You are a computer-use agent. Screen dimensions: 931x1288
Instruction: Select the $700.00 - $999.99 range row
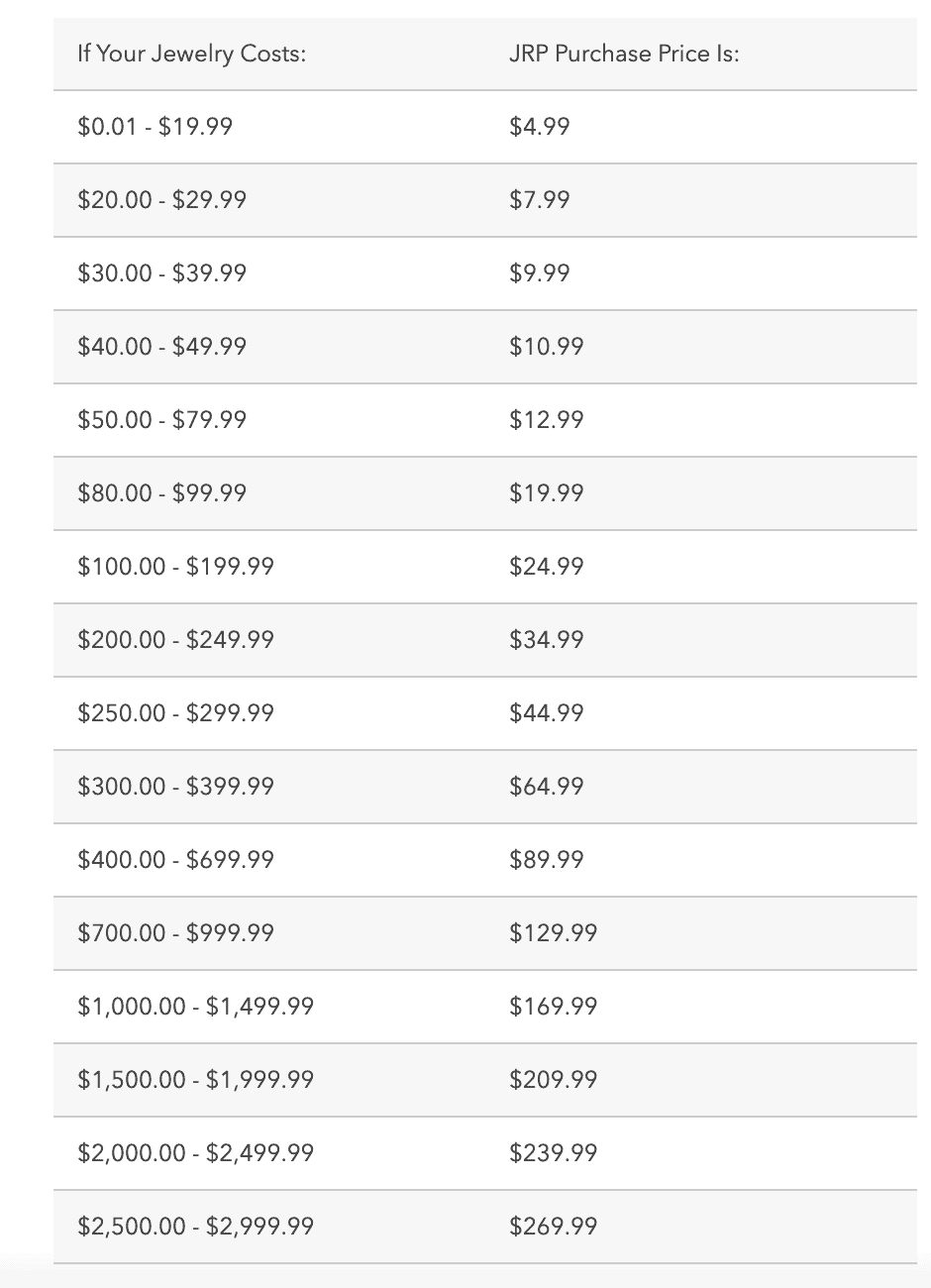coord(176,933)
